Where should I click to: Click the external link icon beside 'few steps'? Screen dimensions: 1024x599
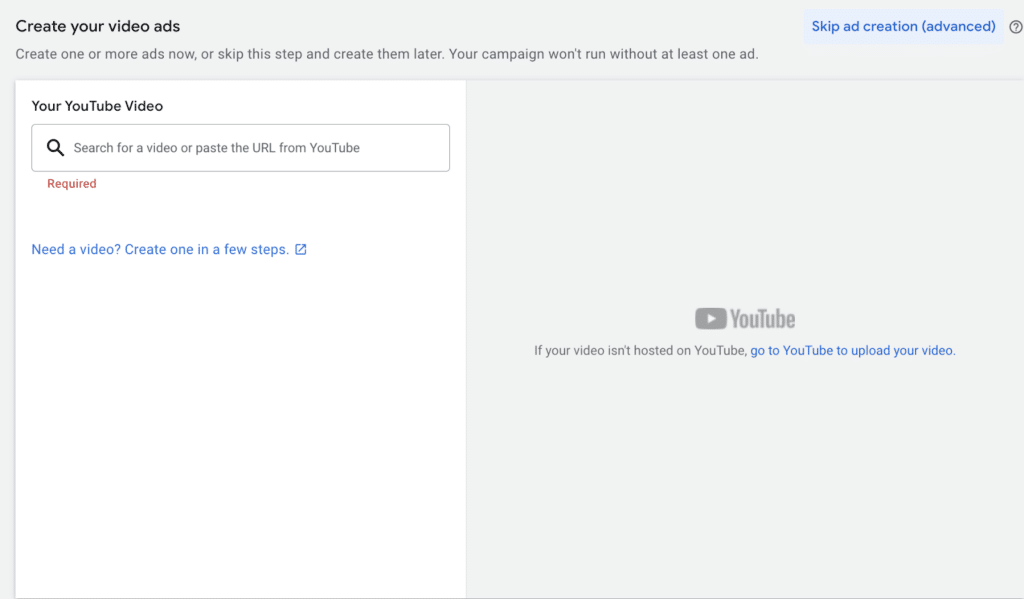pos(300,250)
